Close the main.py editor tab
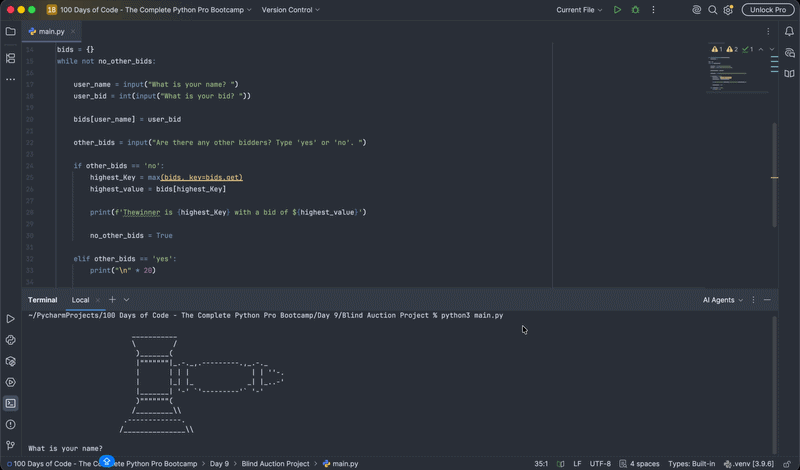 (x=73, y=32)
